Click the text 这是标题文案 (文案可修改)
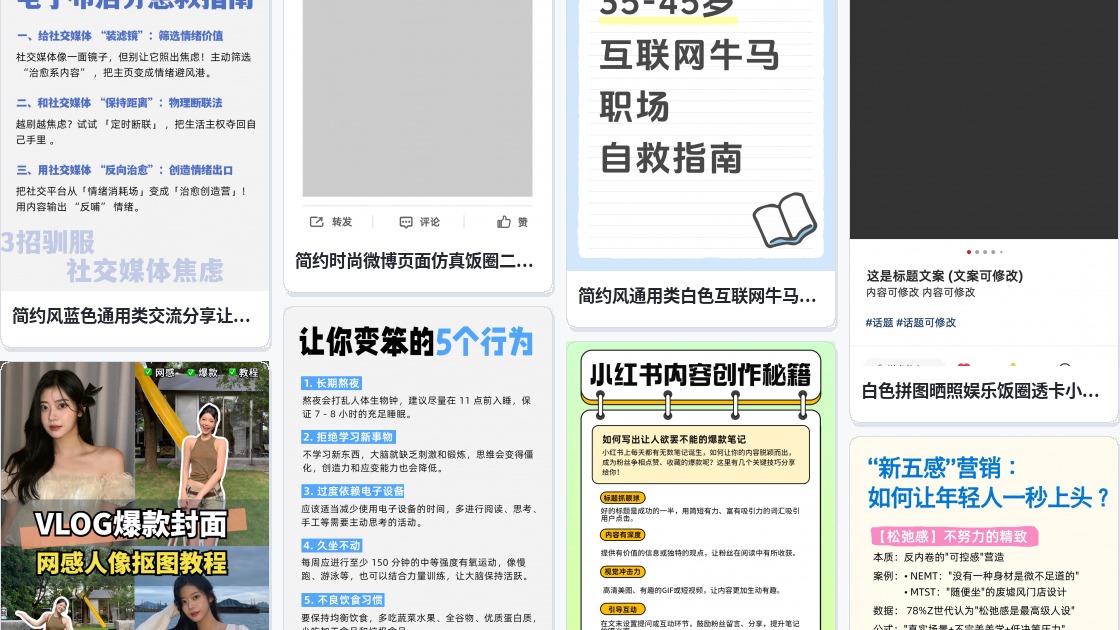This screenshot has height=630, width=1120. click(944, 276)
